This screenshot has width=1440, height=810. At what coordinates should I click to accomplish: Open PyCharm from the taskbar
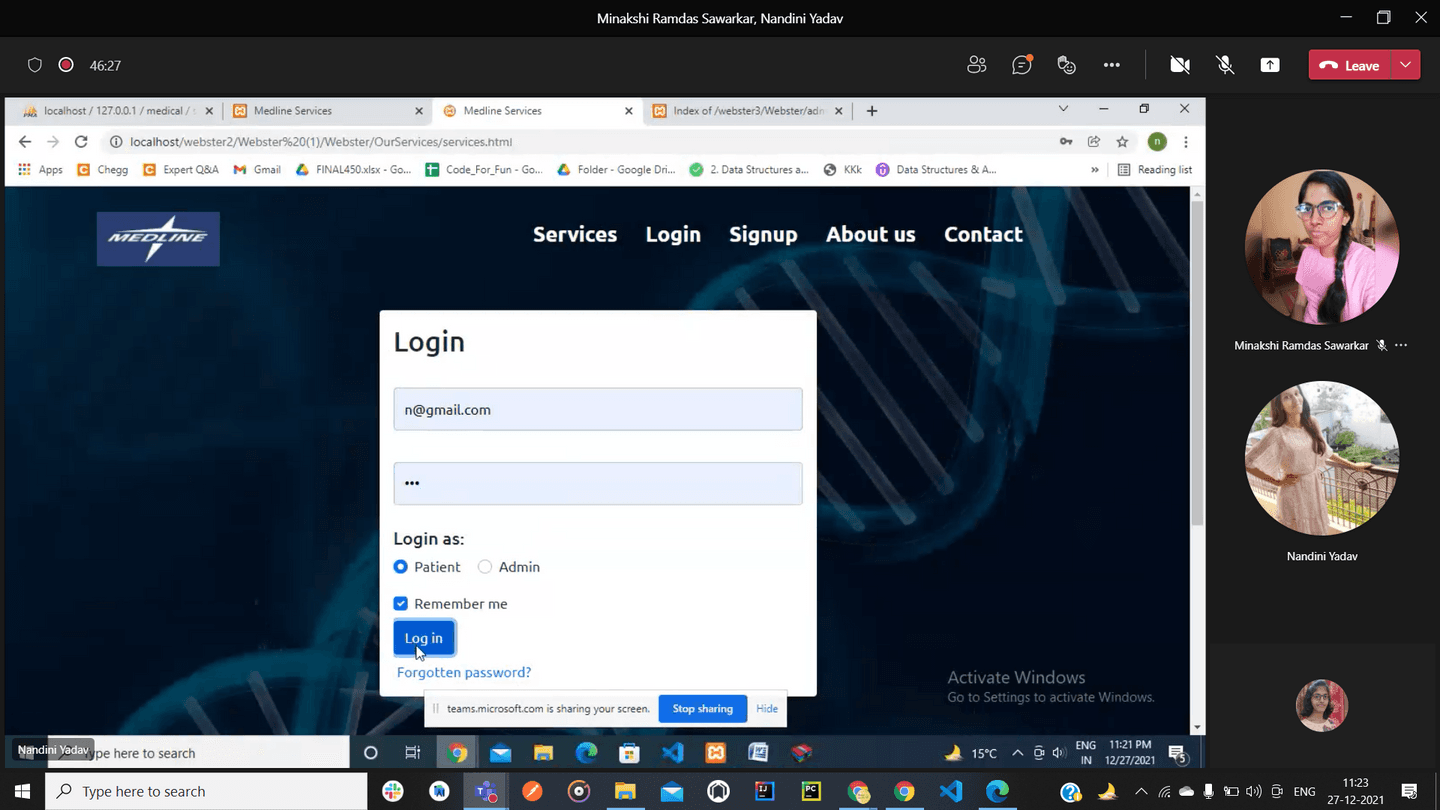pyautogui.click(x=811, y=792)
